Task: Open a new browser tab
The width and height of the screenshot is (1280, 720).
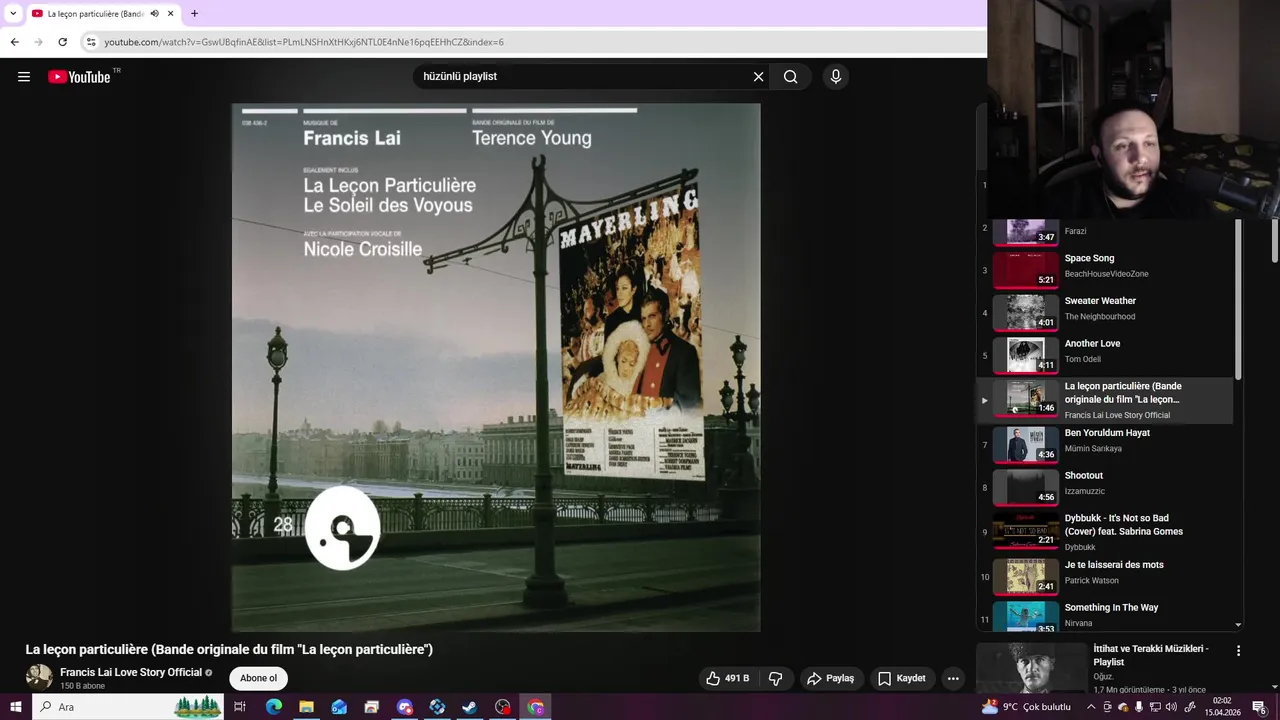Action: click(x=194, y=14)
